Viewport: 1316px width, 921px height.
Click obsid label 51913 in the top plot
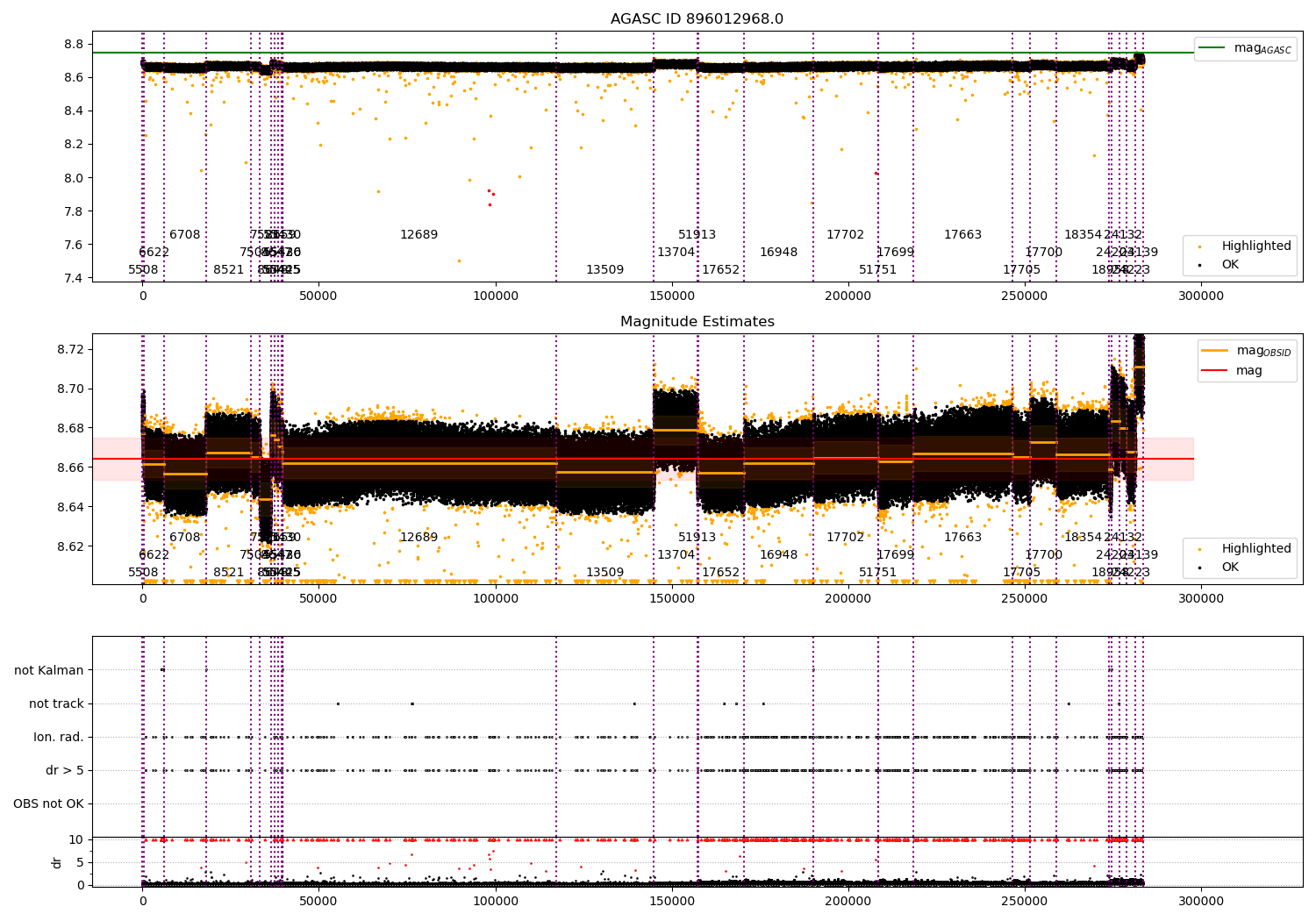point(697,234)
